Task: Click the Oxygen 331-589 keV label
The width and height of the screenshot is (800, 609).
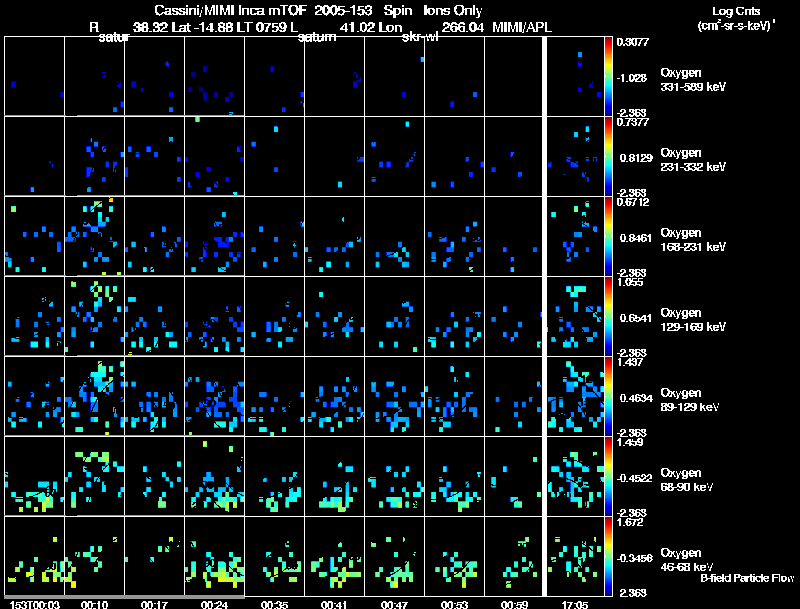Action: (693, 80)
